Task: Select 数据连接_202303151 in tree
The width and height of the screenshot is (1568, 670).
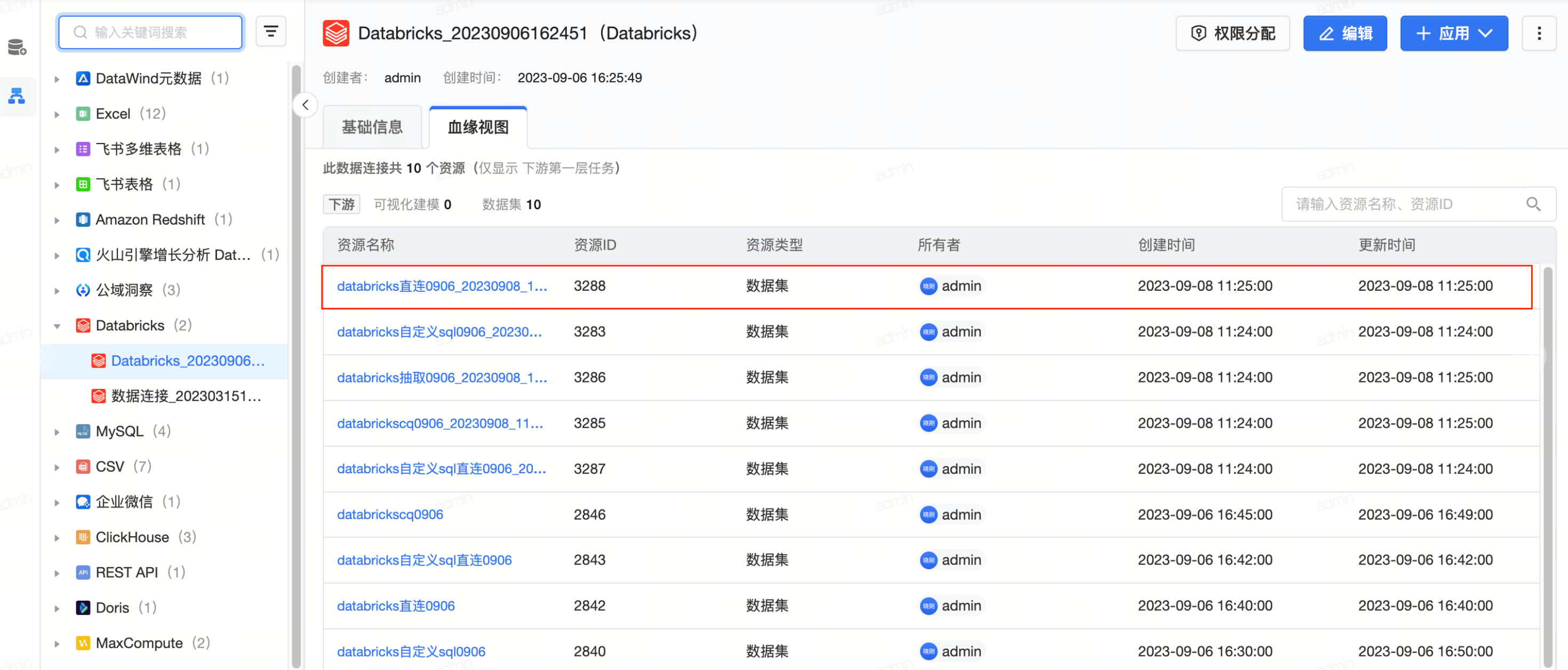Action: click(164, 396)
